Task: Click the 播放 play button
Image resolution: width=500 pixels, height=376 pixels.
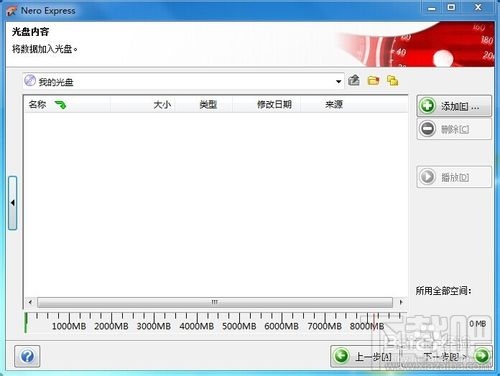Action: pos(454,177)
